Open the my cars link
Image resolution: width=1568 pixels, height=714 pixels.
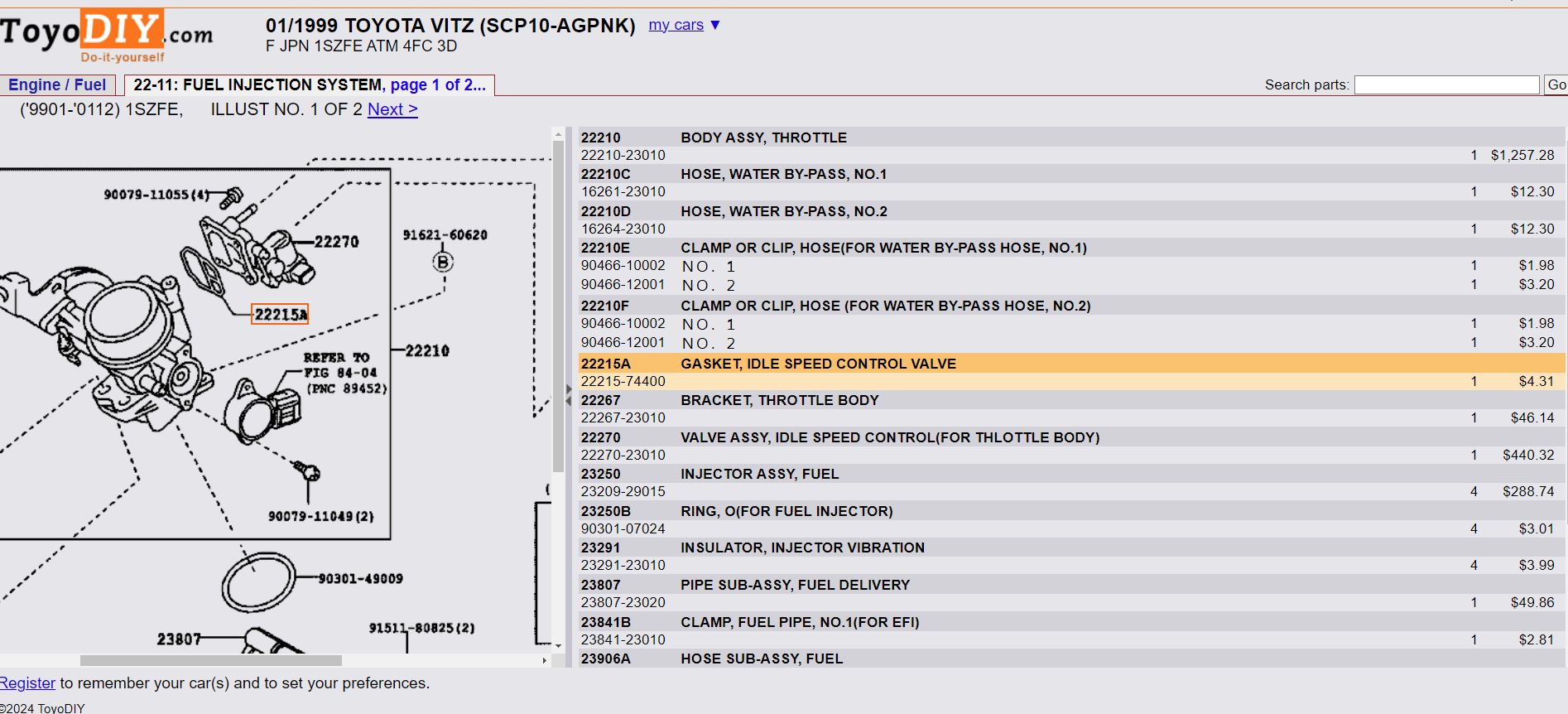point(676,25)
